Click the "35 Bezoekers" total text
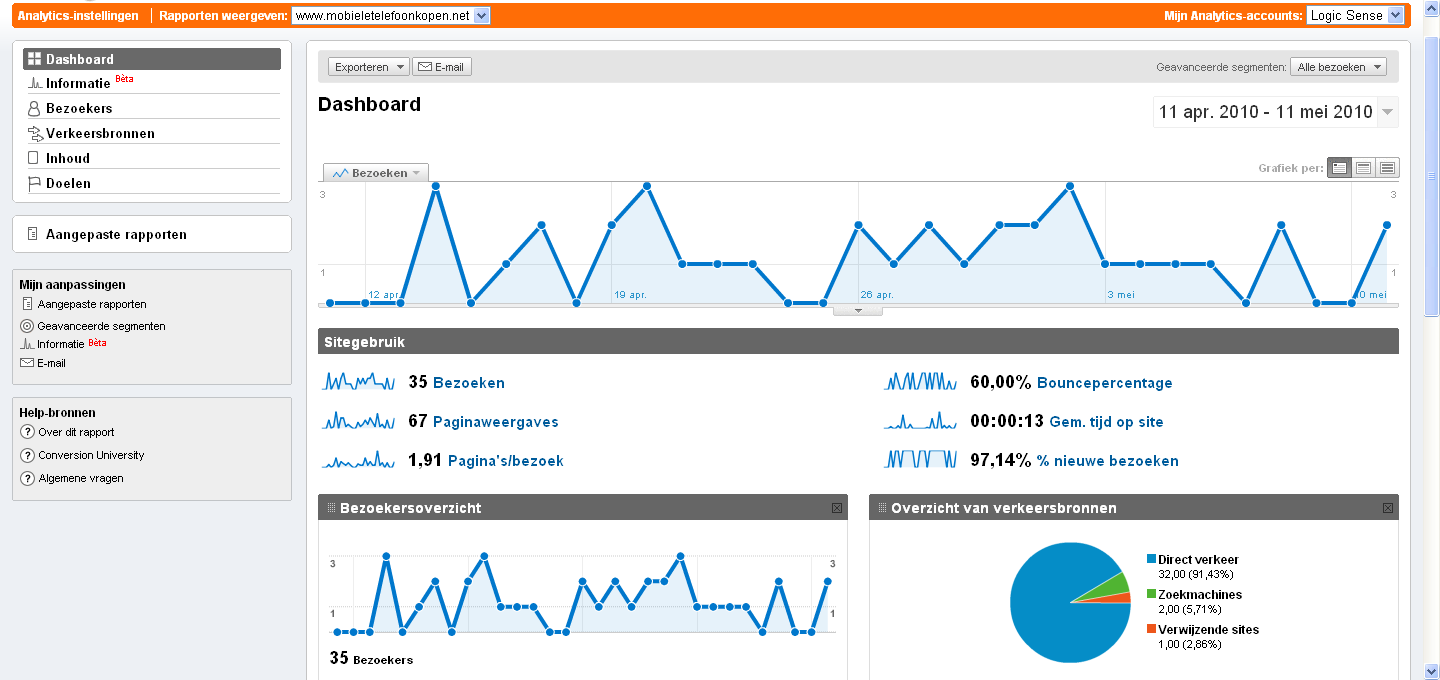This screenshot has height=680, width=1440. tap(371, 659)
